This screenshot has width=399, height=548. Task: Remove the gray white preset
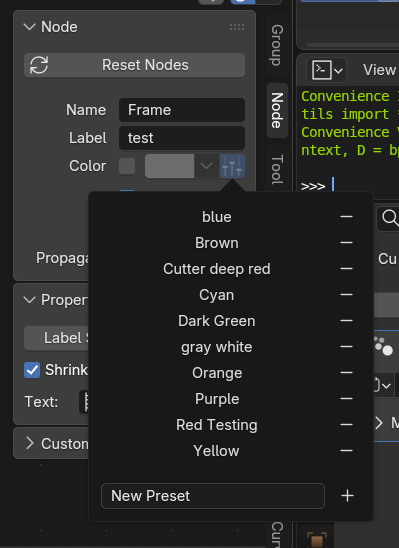point(346,347)
